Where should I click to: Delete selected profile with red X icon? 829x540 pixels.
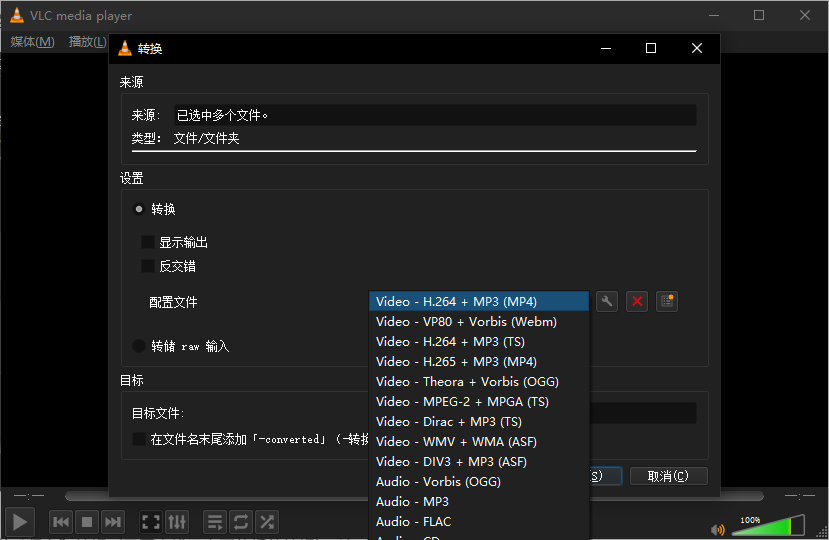(637, 301)
